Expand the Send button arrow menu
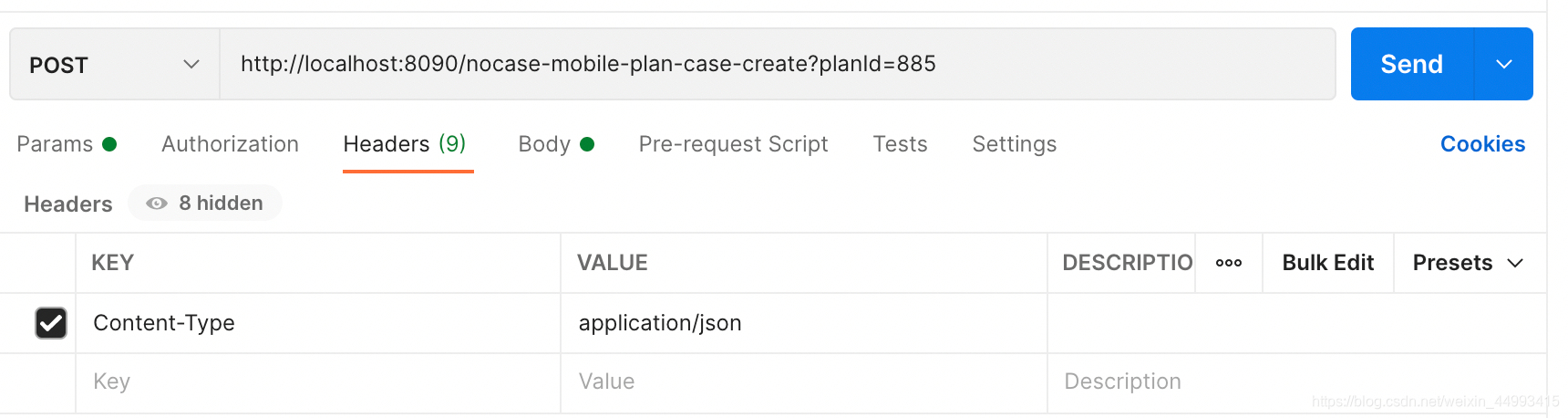 1503,65
